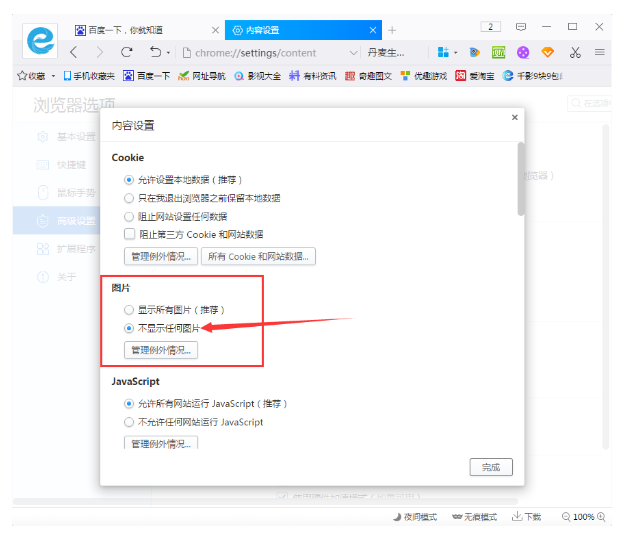Screen dimensions: 635x533
Task: Open 基本设置 in settings sidebar
Action: (66, 137)
